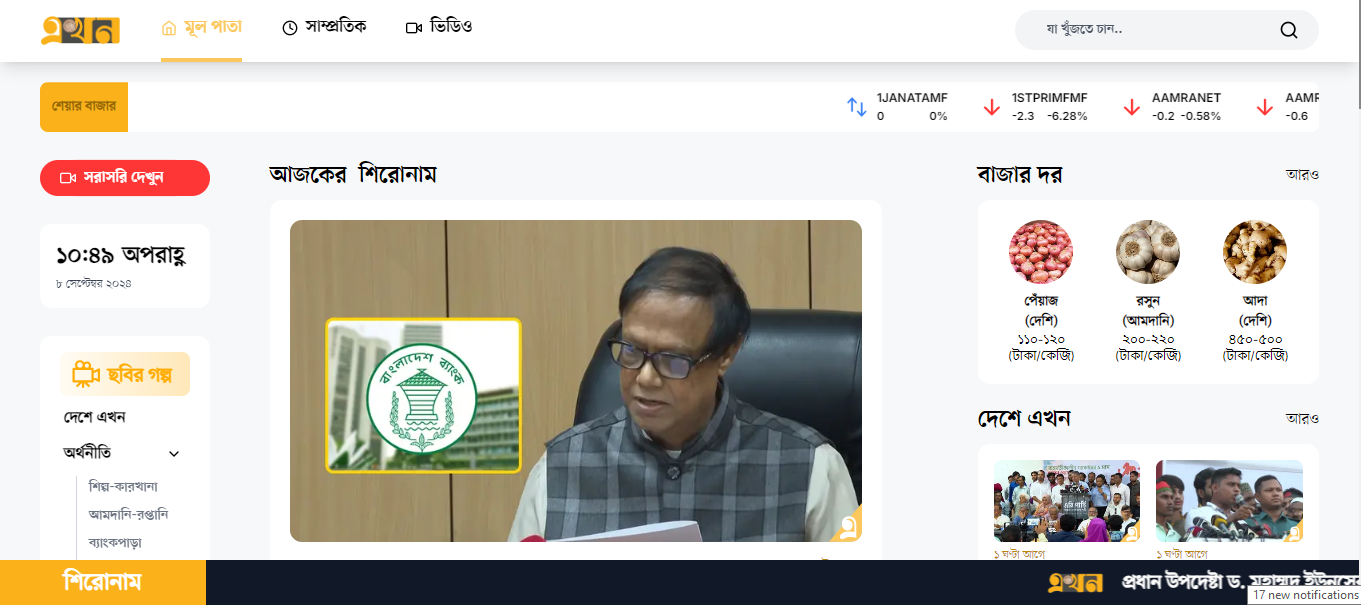Viewport: 1361px width, 605px height.
Task: Click the ginger (আদা) market price image
Action: coord(1254,252)
